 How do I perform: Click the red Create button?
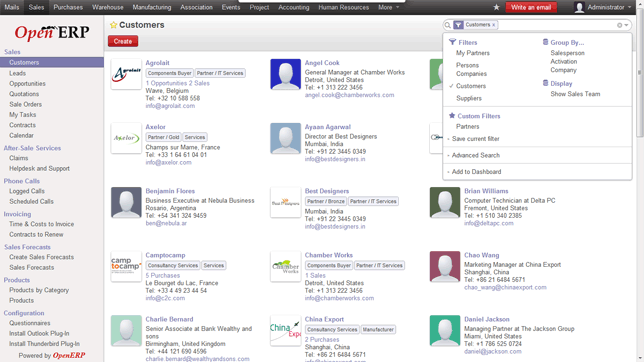point(123,41)
